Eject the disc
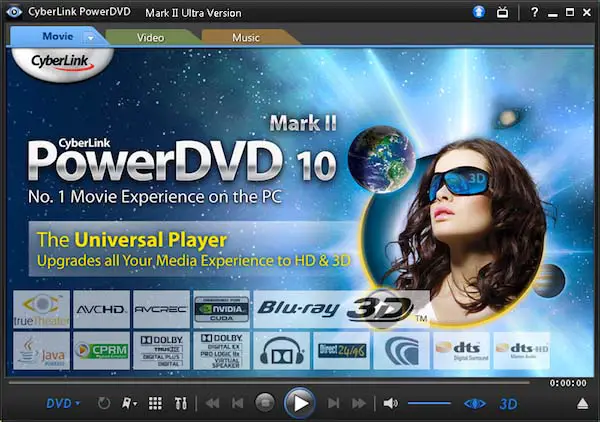 click(582, 404)
